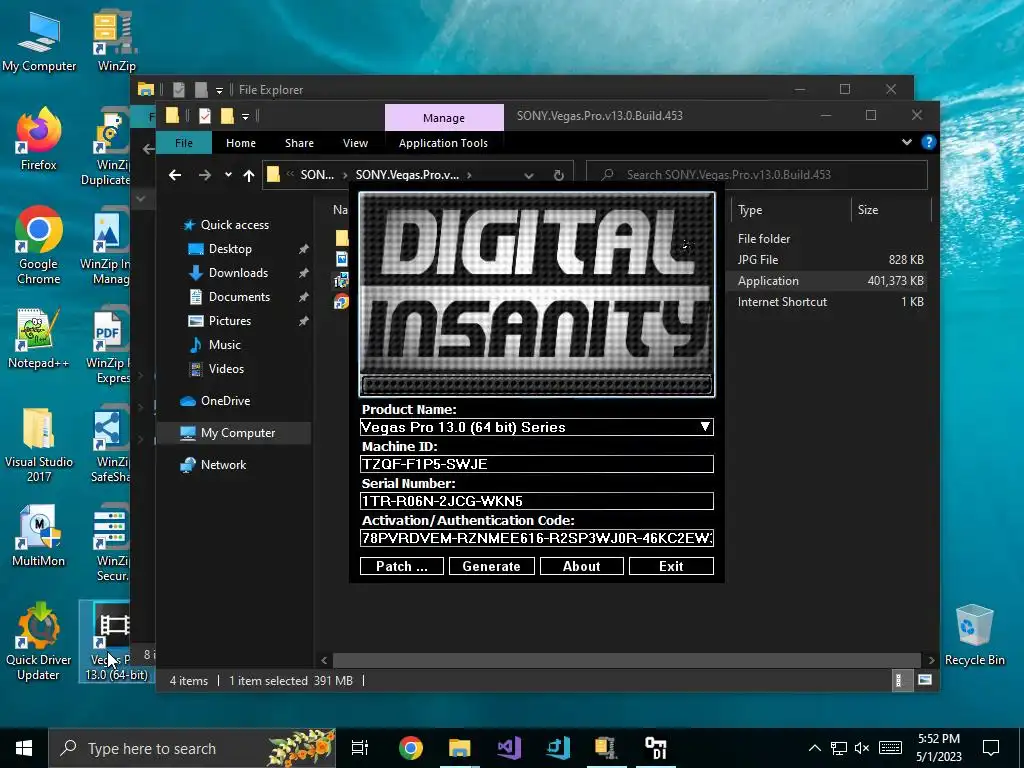Image resolution: width=1024 pixels, height=768 pixels.
Task: Go up one folder level in Explorer
Action: coord(249,175)
